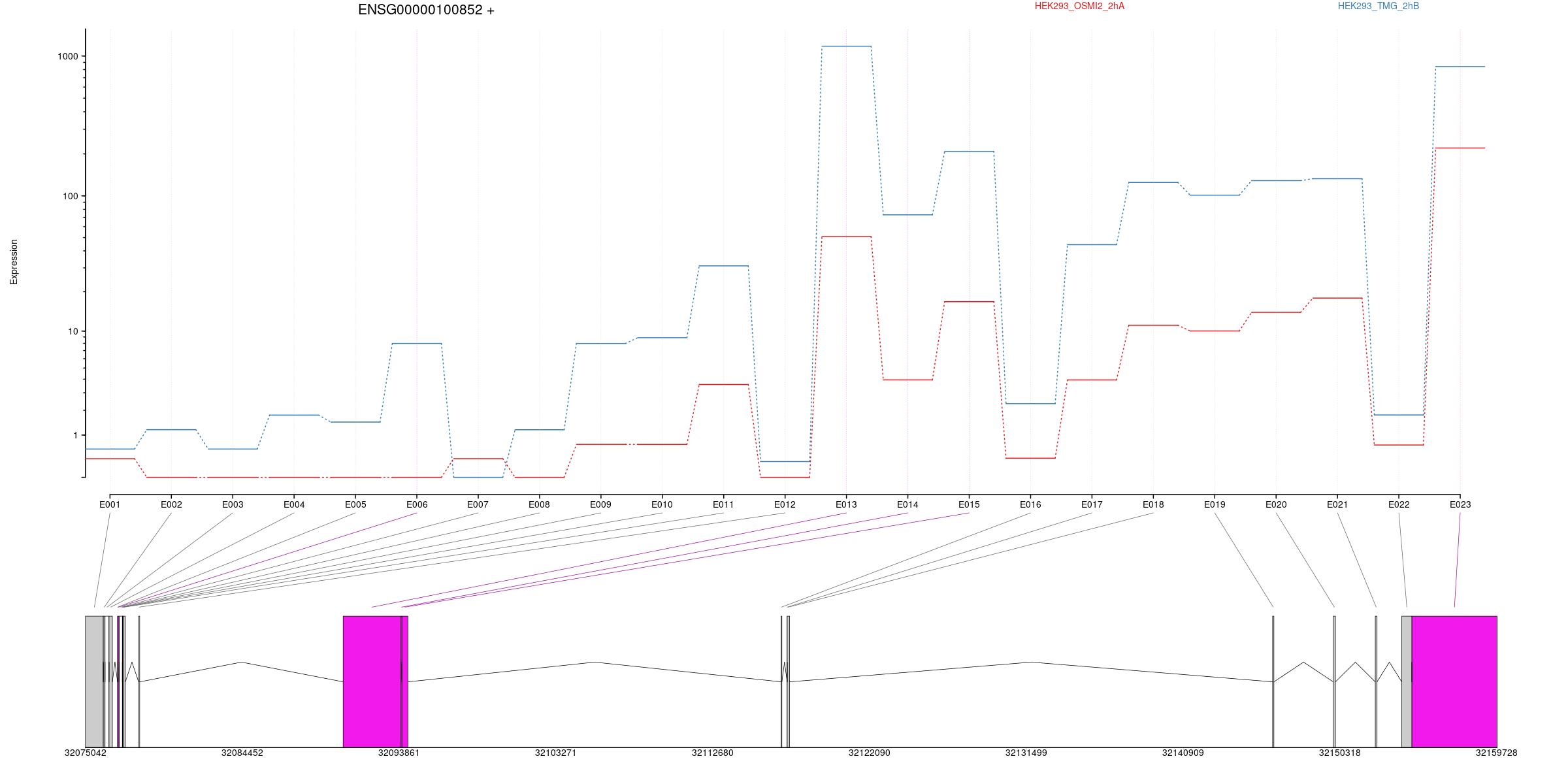
Task: Click the 100 y-axis tick label
Action: tap(71, 196)
